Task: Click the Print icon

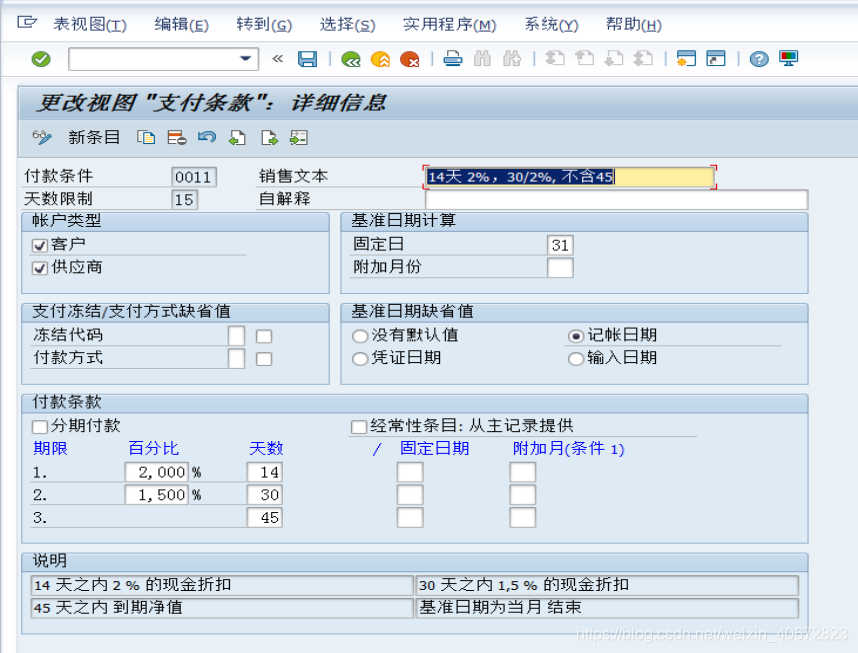Action: point(453,58)
